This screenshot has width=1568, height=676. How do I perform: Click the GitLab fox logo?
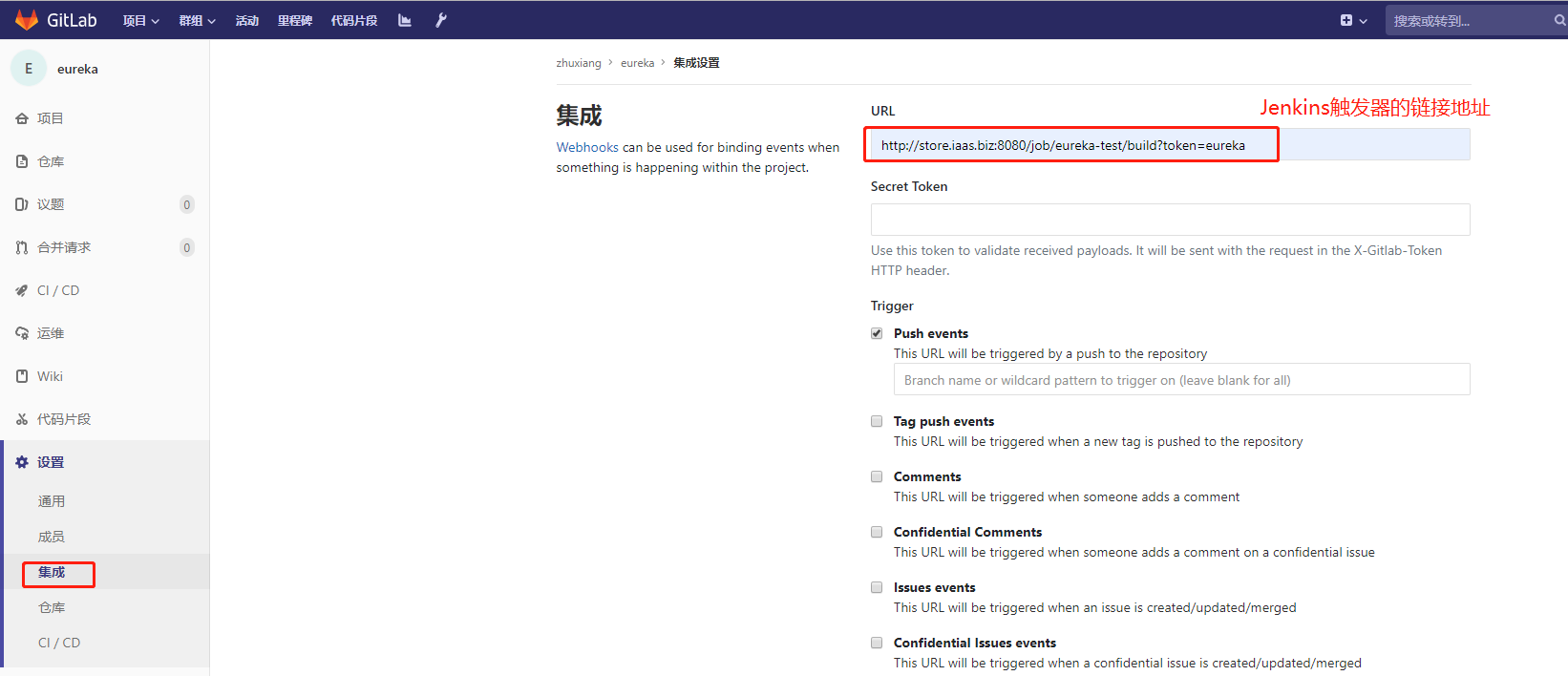point(27,20)
